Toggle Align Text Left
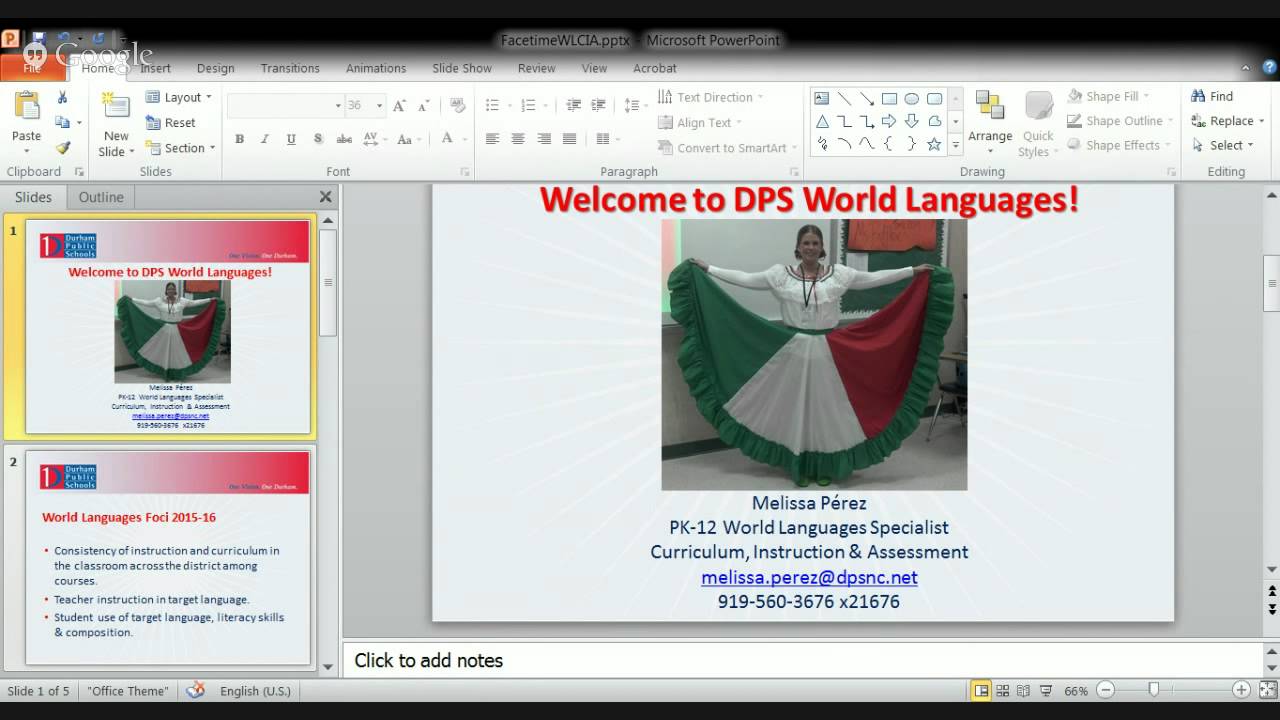The height and width of the screenshot is (720, 1280). click(492, 139)
